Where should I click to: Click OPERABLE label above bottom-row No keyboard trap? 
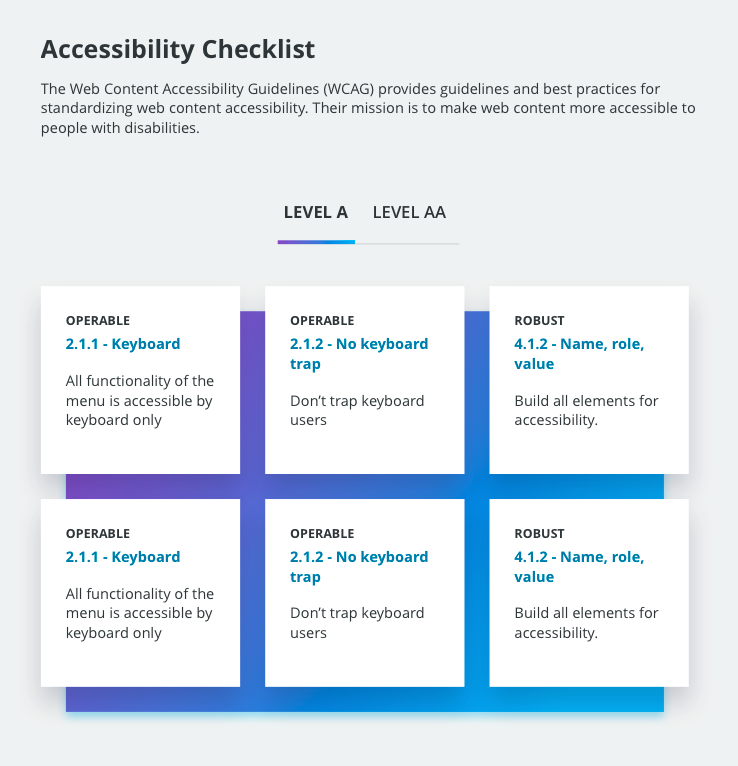click(322, 533)
